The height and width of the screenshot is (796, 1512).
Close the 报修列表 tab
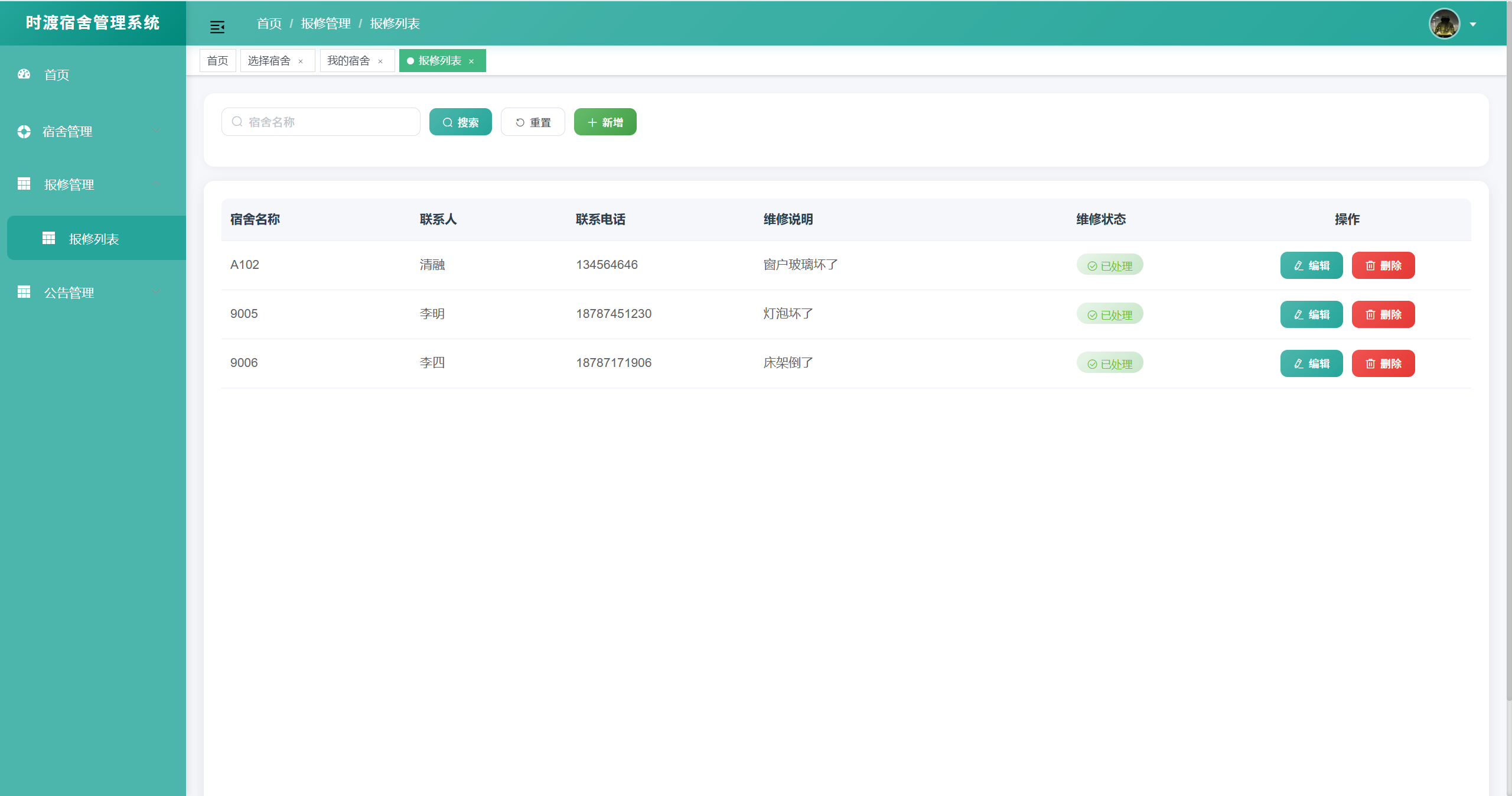(x=471, y=61)
